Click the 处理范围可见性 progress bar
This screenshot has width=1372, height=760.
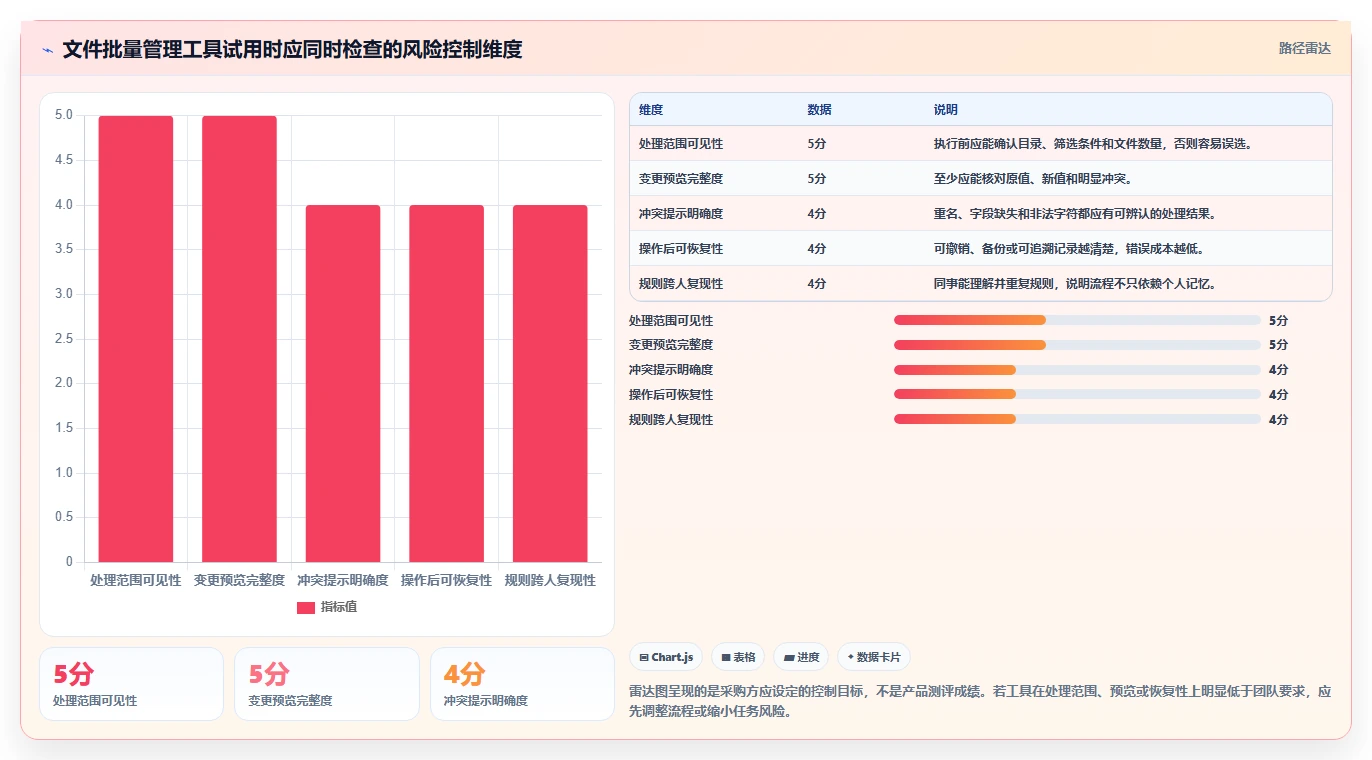[x=1077, y=320]
